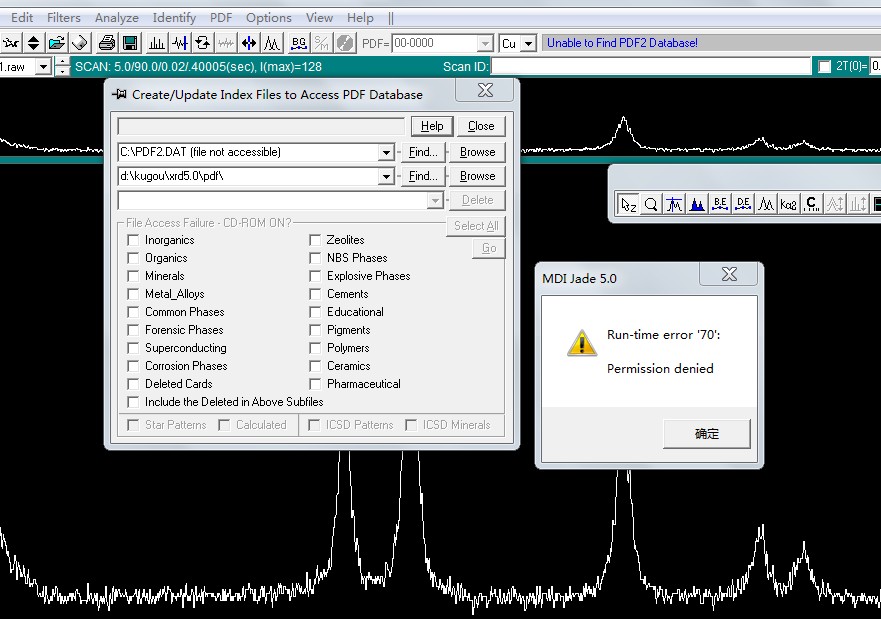Open the d:\kugou\xrd5.0\pdf\ folder dropdown
Screen dimensions: 881x619
pyautogui.click(x=386, y=177)
